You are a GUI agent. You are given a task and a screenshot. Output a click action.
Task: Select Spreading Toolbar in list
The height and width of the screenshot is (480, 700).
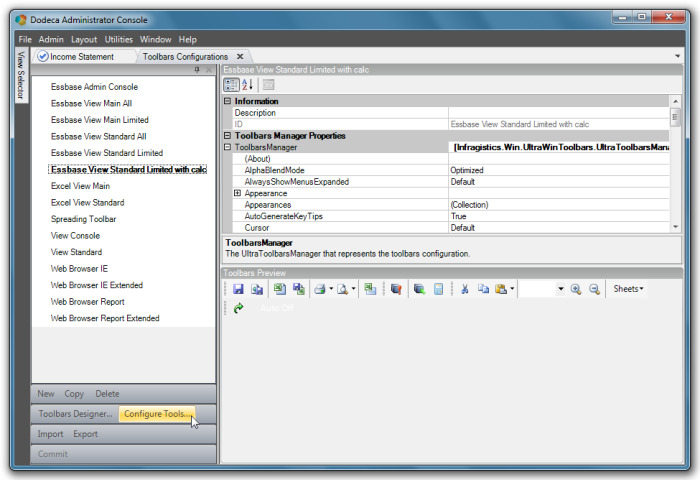(x=83, y=219)
